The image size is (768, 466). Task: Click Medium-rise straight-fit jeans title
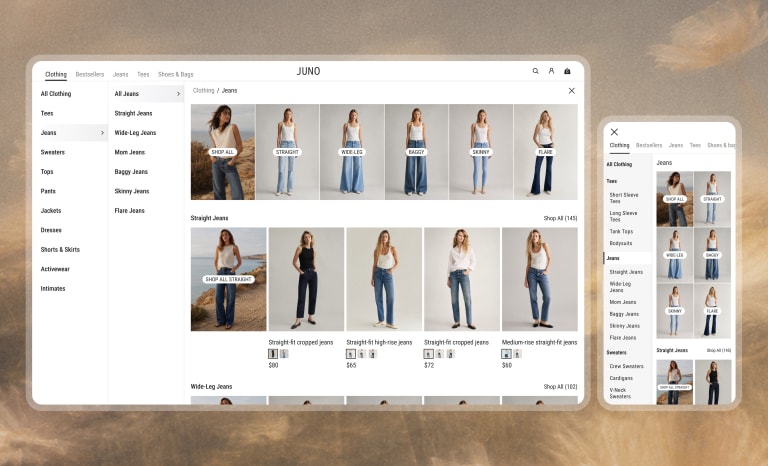(539, 343)
